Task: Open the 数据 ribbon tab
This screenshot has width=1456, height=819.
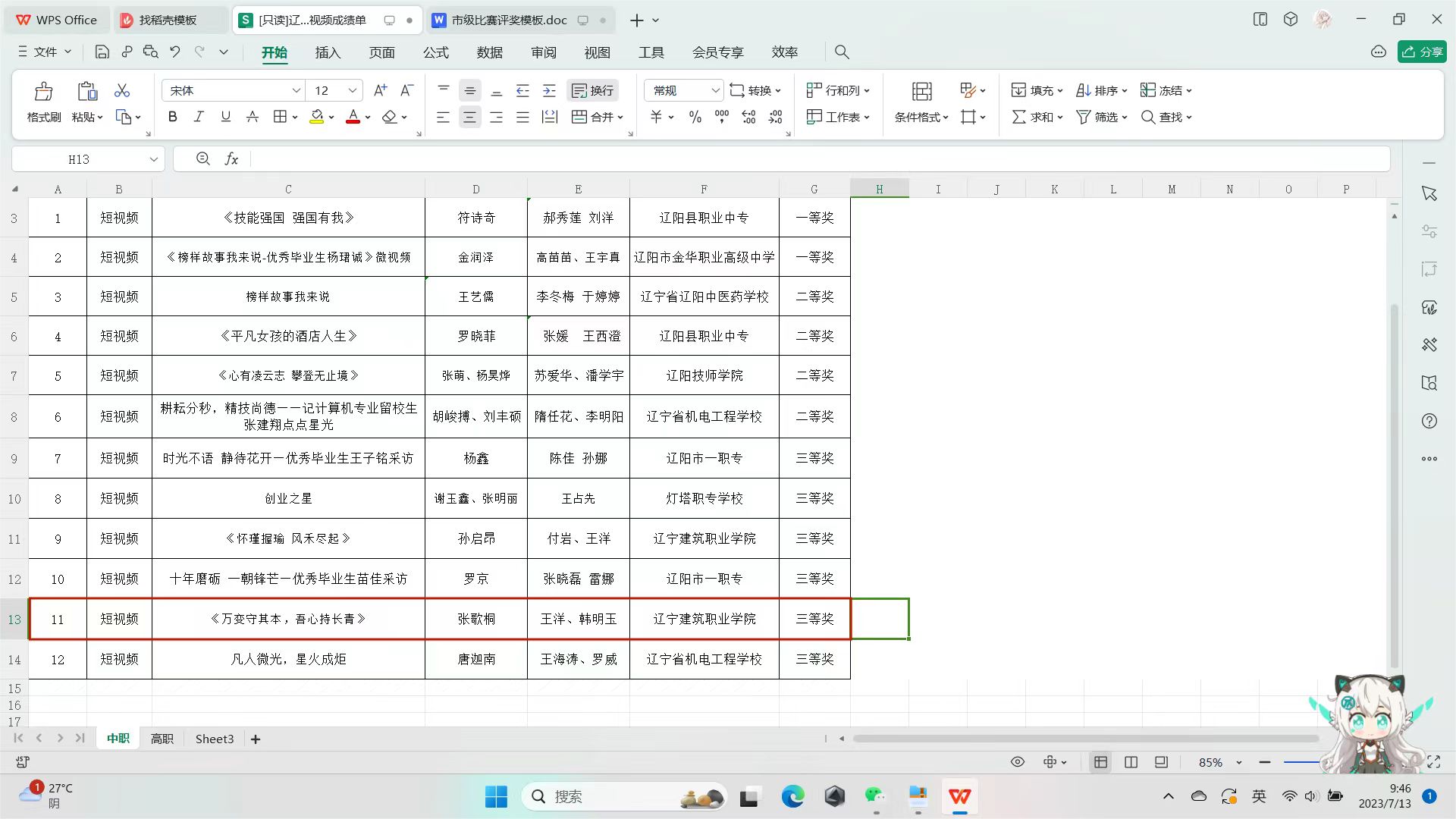Action: point(490,52)
